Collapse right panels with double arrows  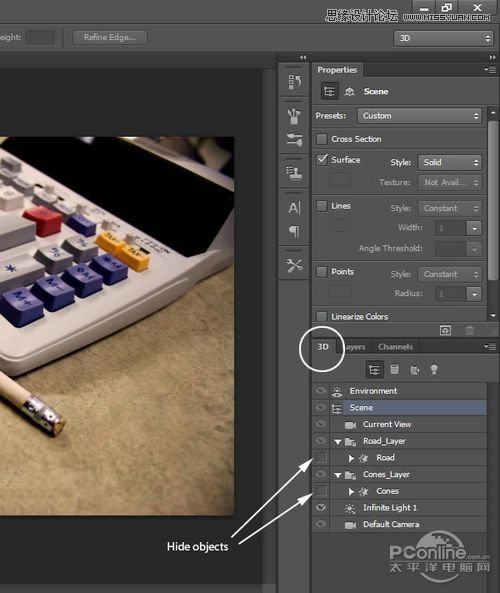pyautogui.click(x=492, y=57)
